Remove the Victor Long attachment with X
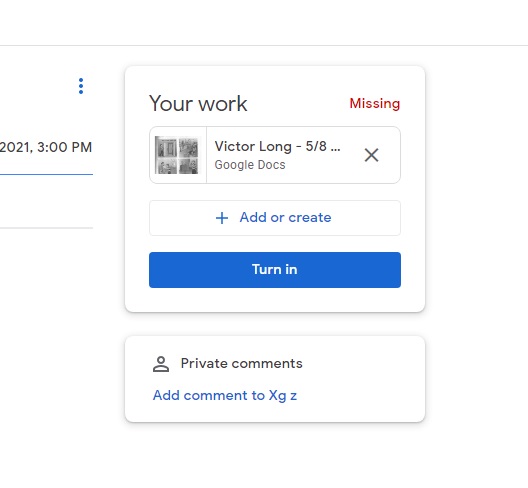Viewport: 528px width, 488px height. [371, 155]
